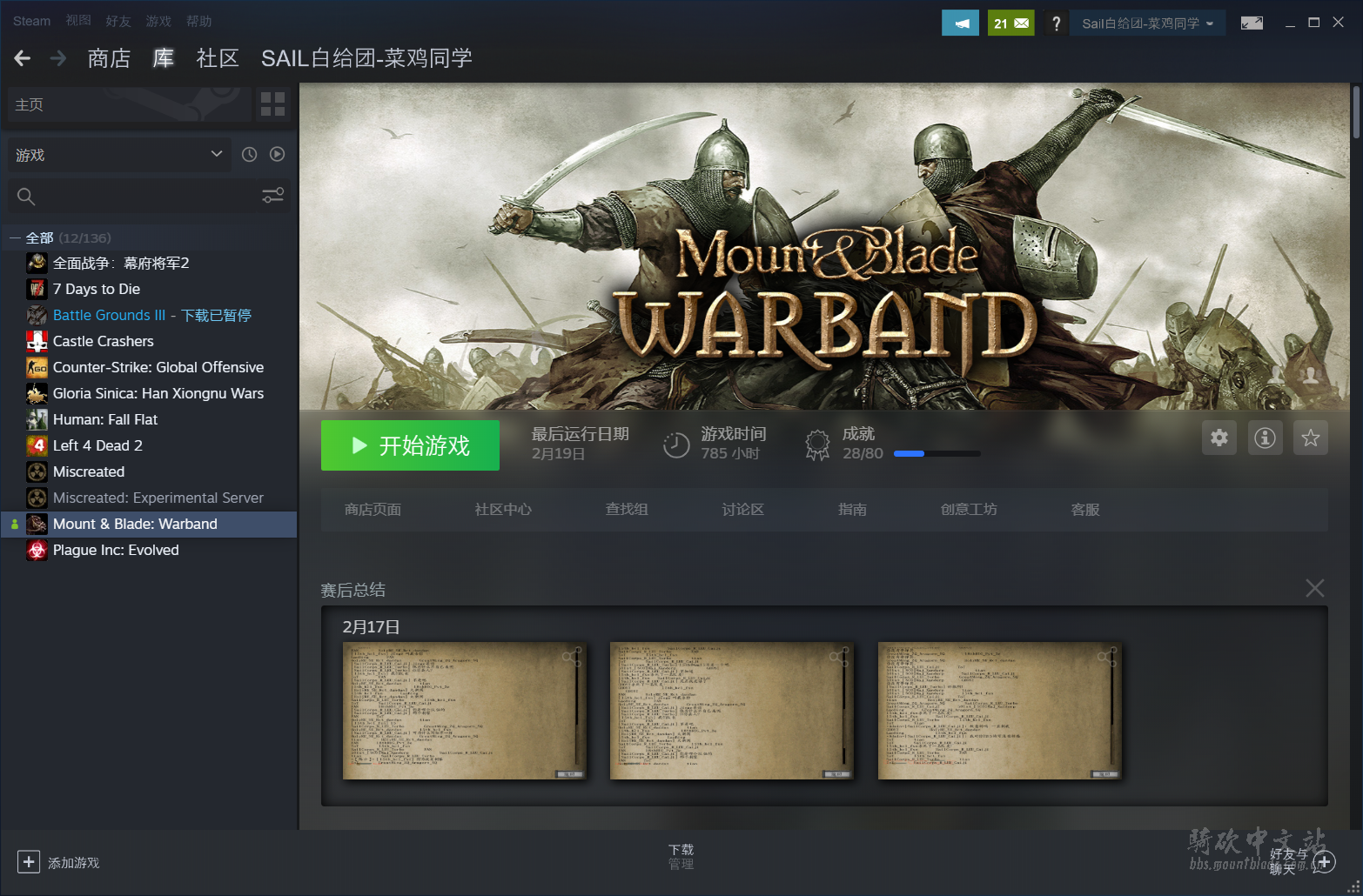The width and height of the screenshot is (1363, 896).
Task: Open the 客服 support link
Action: [1085, 510]
